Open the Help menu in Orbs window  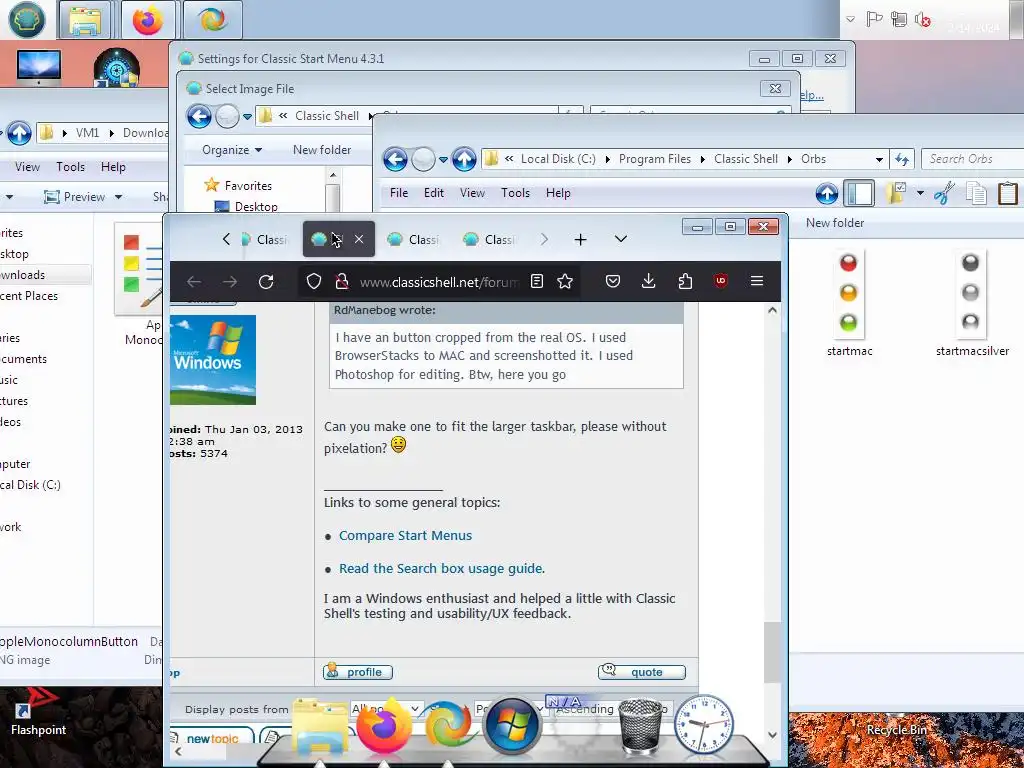tap(558, 193)
